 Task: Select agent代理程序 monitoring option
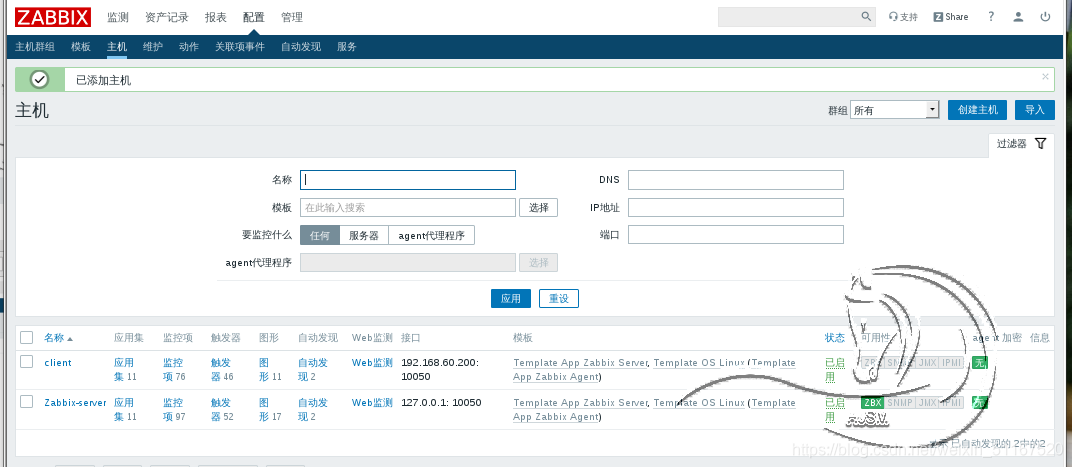431,235
